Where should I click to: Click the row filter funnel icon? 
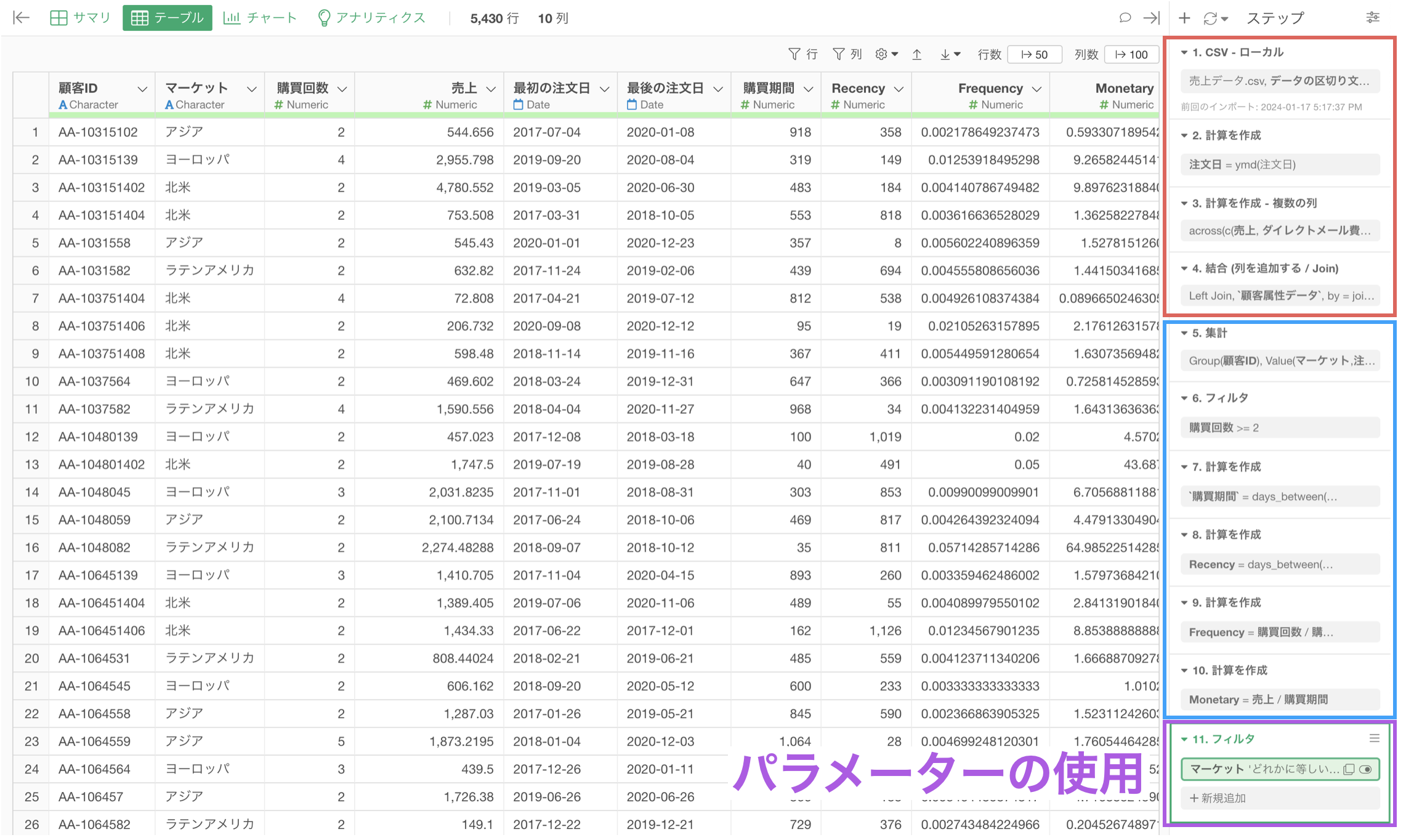(x=794, y=54)
